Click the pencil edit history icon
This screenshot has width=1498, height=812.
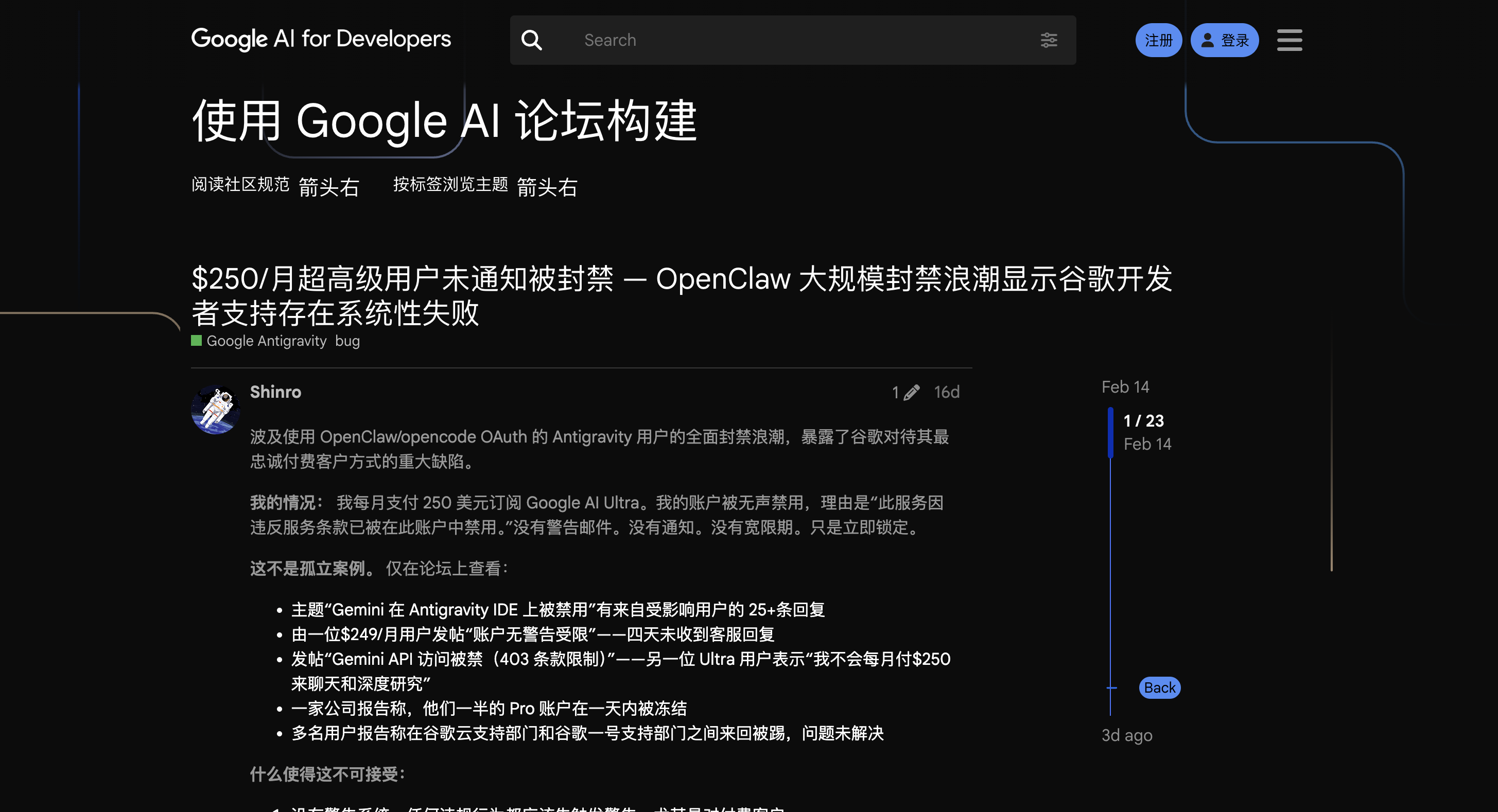[911, 392]
